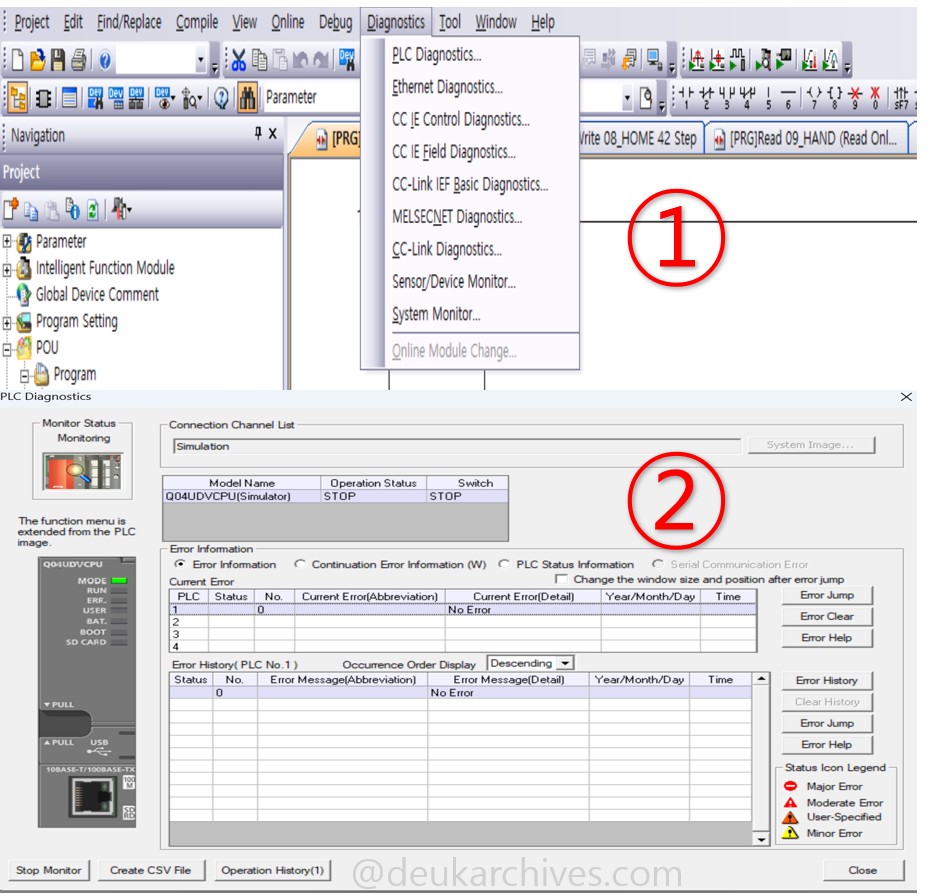
Task: Click the Operation History(1) button
Action: [272, 870]
